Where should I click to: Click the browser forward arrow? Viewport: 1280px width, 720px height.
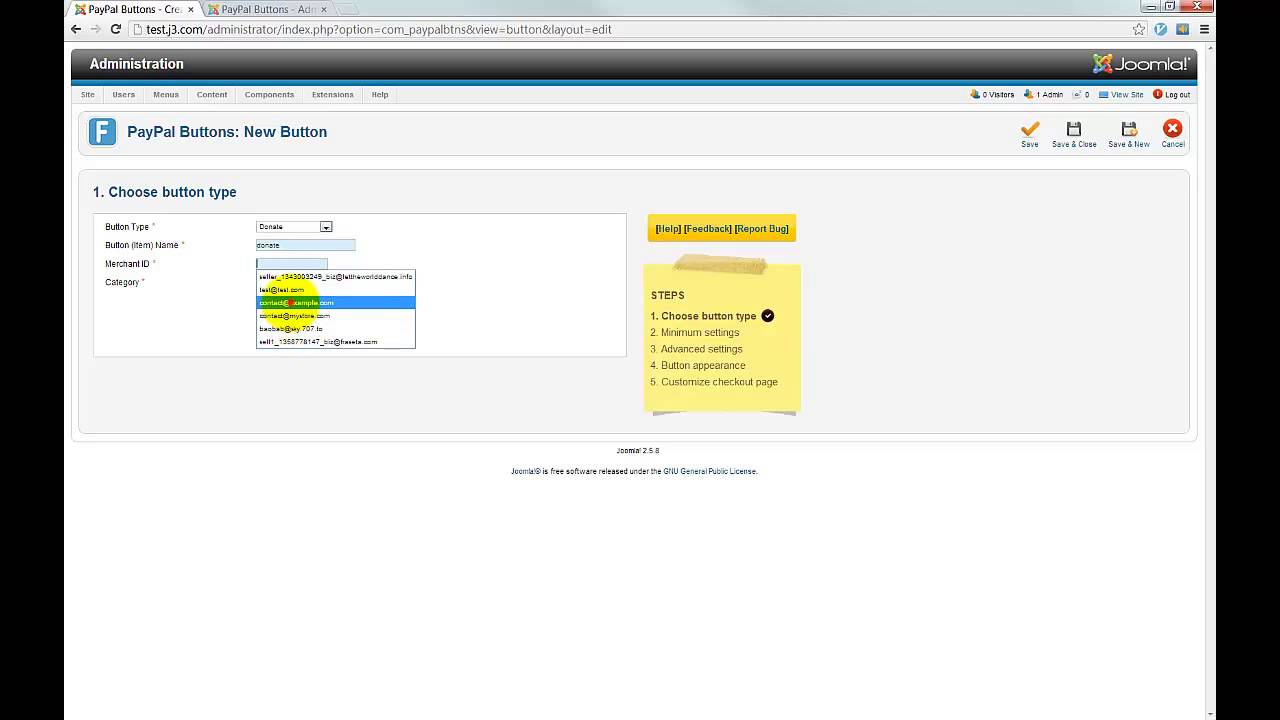[96, 29]
